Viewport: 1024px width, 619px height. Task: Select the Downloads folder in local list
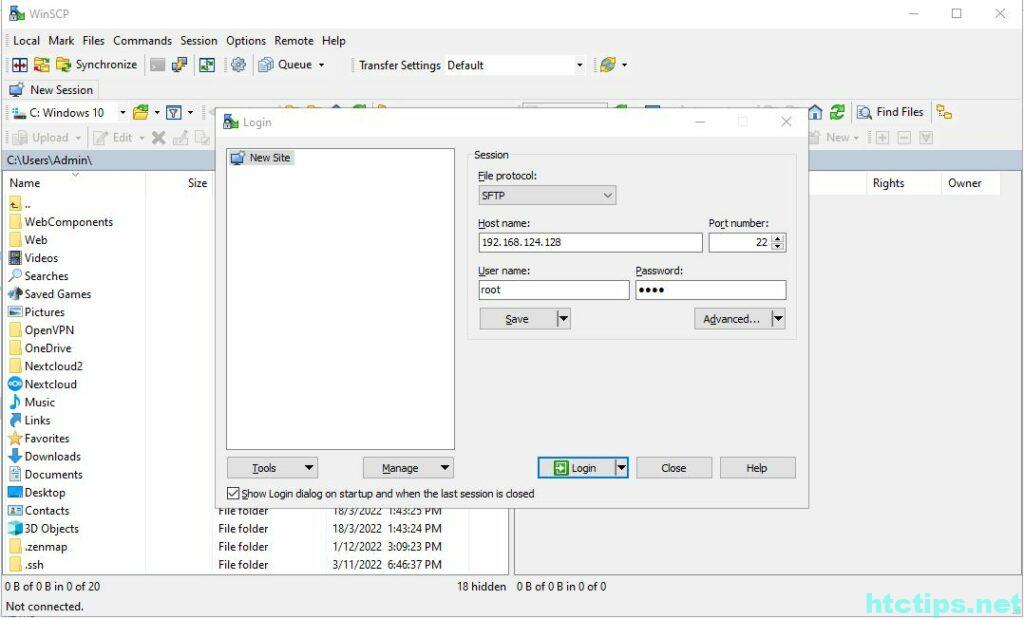tap(44, 456)
